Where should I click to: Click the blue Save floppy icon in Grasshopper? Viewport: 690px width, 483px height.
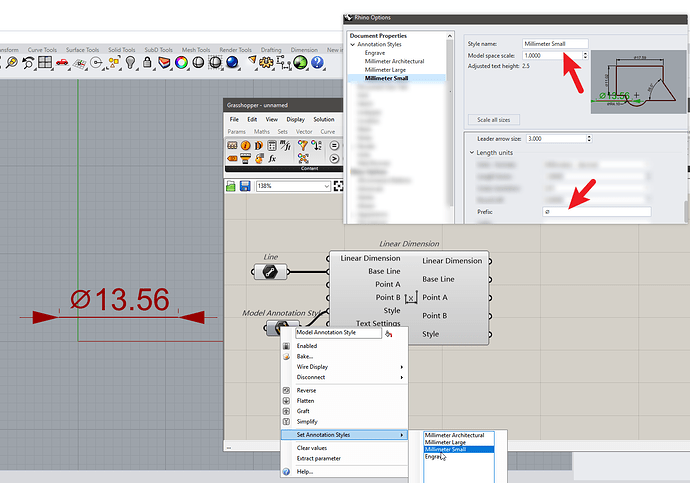point(245,186)
